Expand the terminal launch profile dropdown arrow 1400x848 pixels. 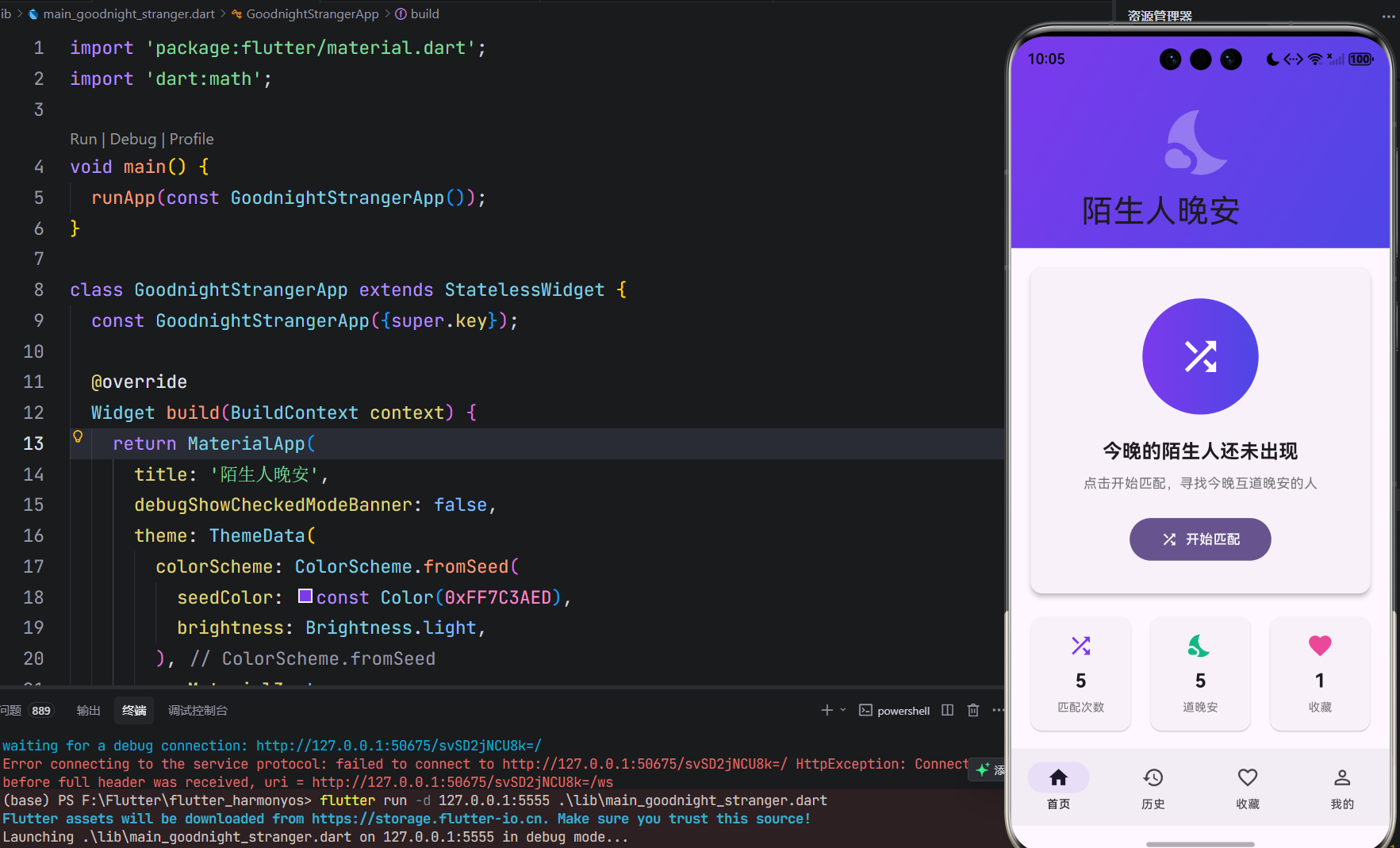tap(842, 710)
